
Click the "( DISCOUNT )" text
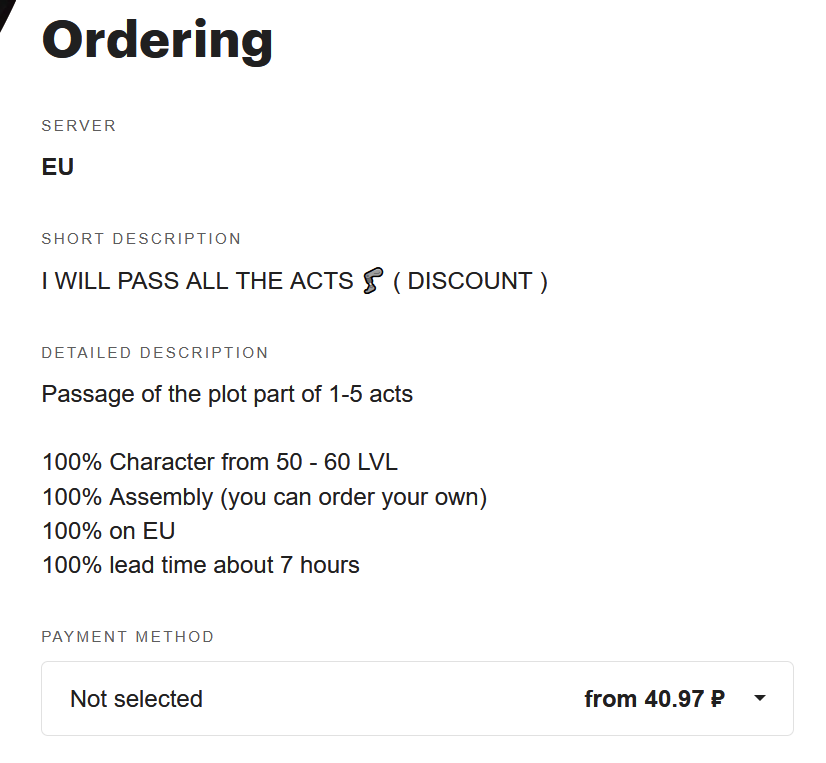(x=470, y=281)
